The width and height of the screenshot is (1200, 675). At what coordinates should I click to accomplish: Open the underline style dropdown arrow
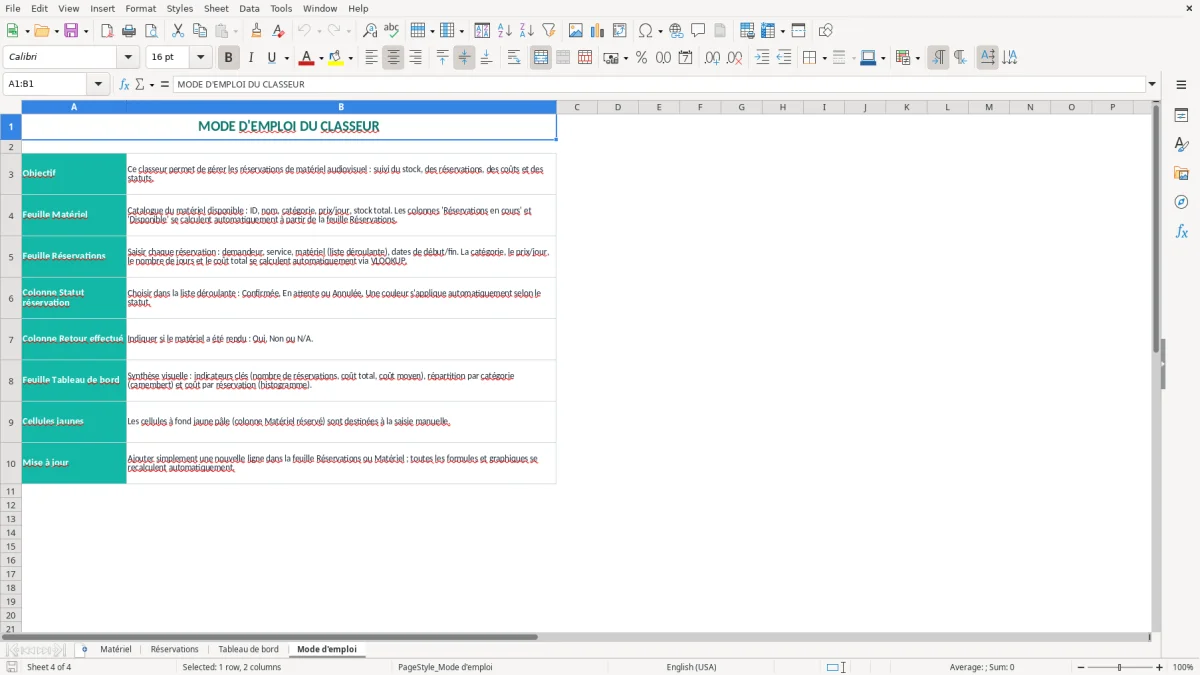(x=286, y=58)
